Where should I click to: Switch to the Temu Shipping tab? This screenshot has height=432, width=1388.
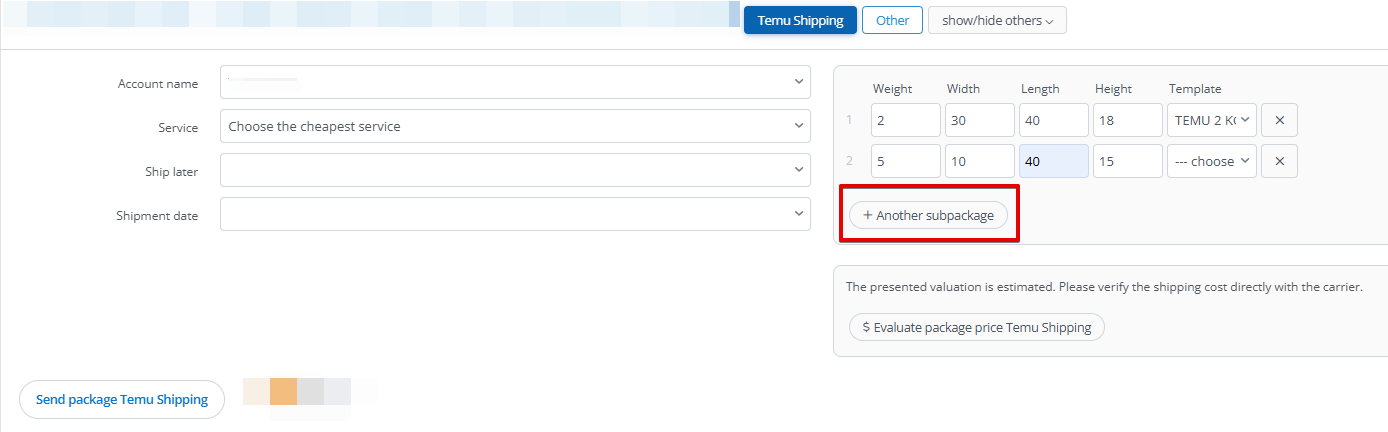tap(800, 21)
